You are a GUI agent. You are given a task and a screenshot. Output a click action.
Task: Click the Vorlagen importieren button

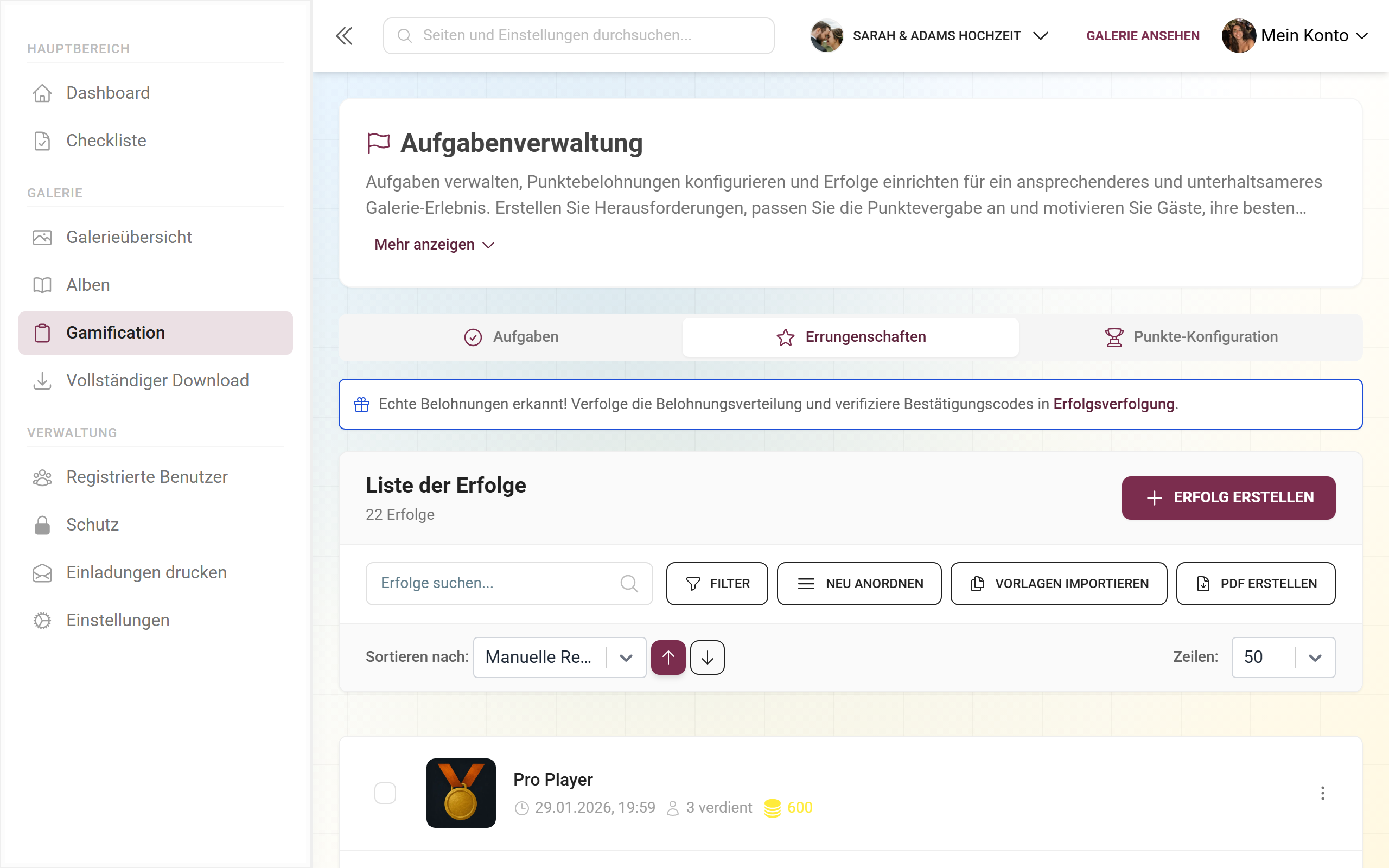pos(1059,584)
